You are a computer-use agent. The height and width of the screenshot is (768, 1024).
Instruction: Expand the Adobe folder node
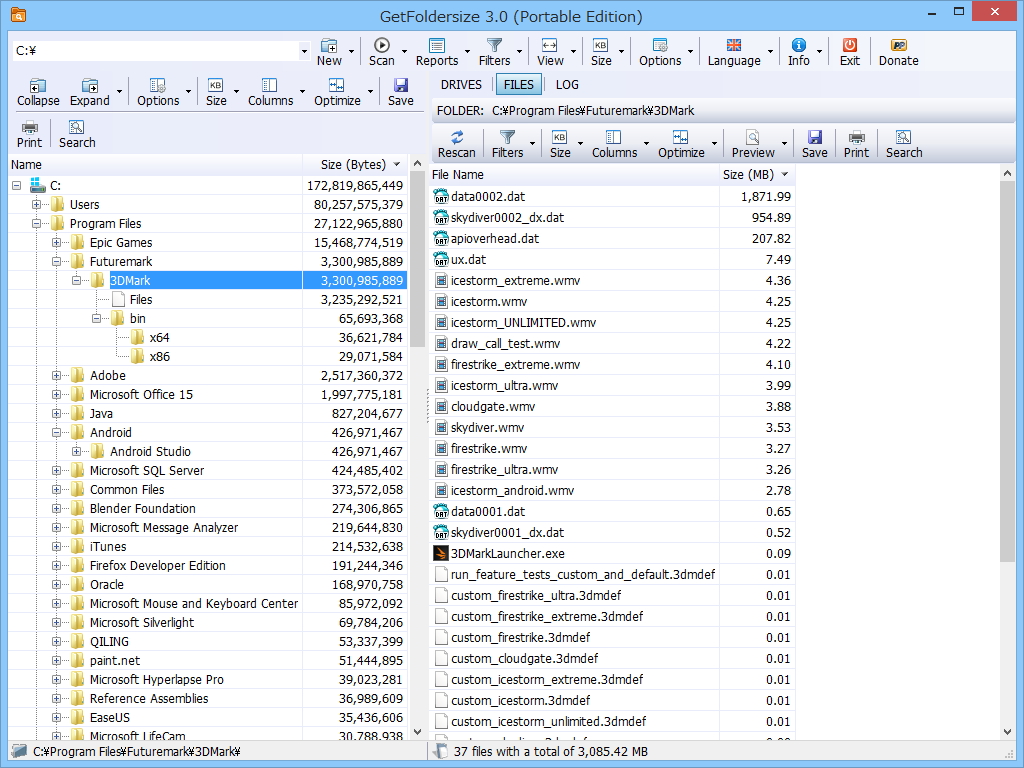tap(56, 376)
